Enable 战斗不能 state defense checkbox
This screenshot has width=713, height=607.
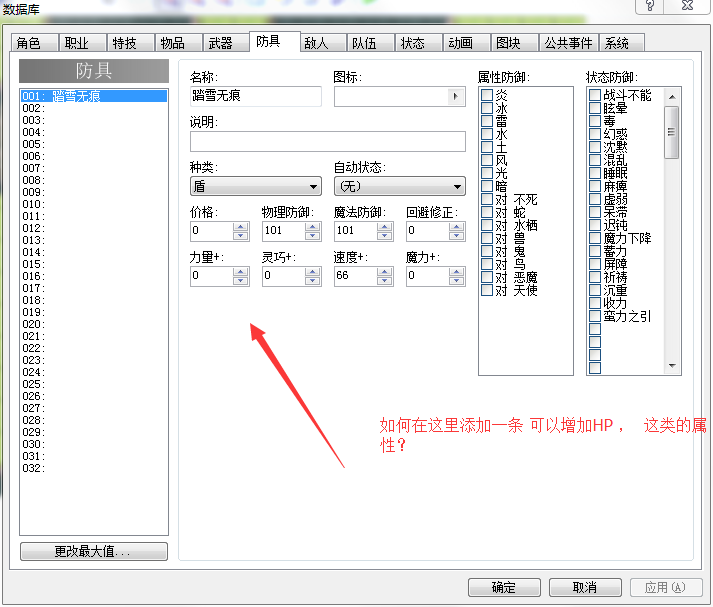coord(595,95)
